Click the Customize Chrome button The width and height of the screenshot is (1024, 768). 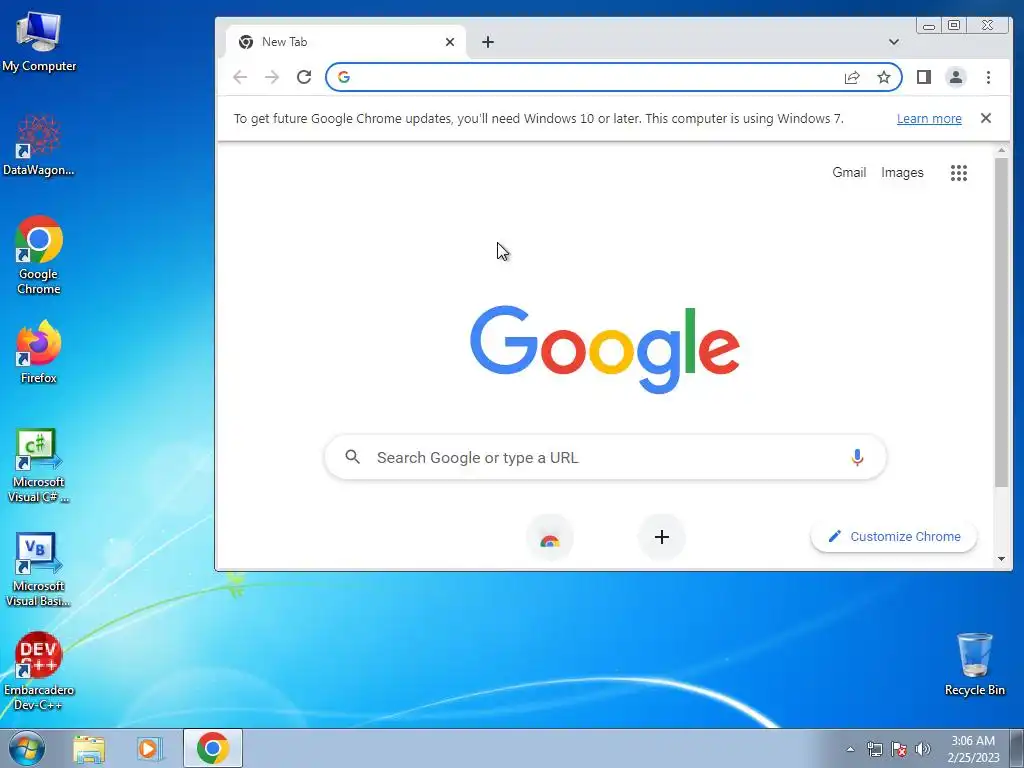(x=894, y=537)
